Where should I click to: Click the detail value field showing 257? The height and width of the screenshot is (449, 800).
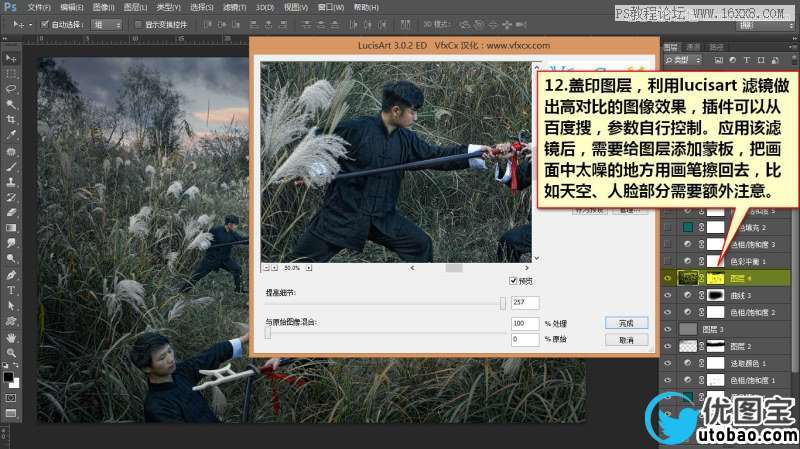tap(525, 303)
